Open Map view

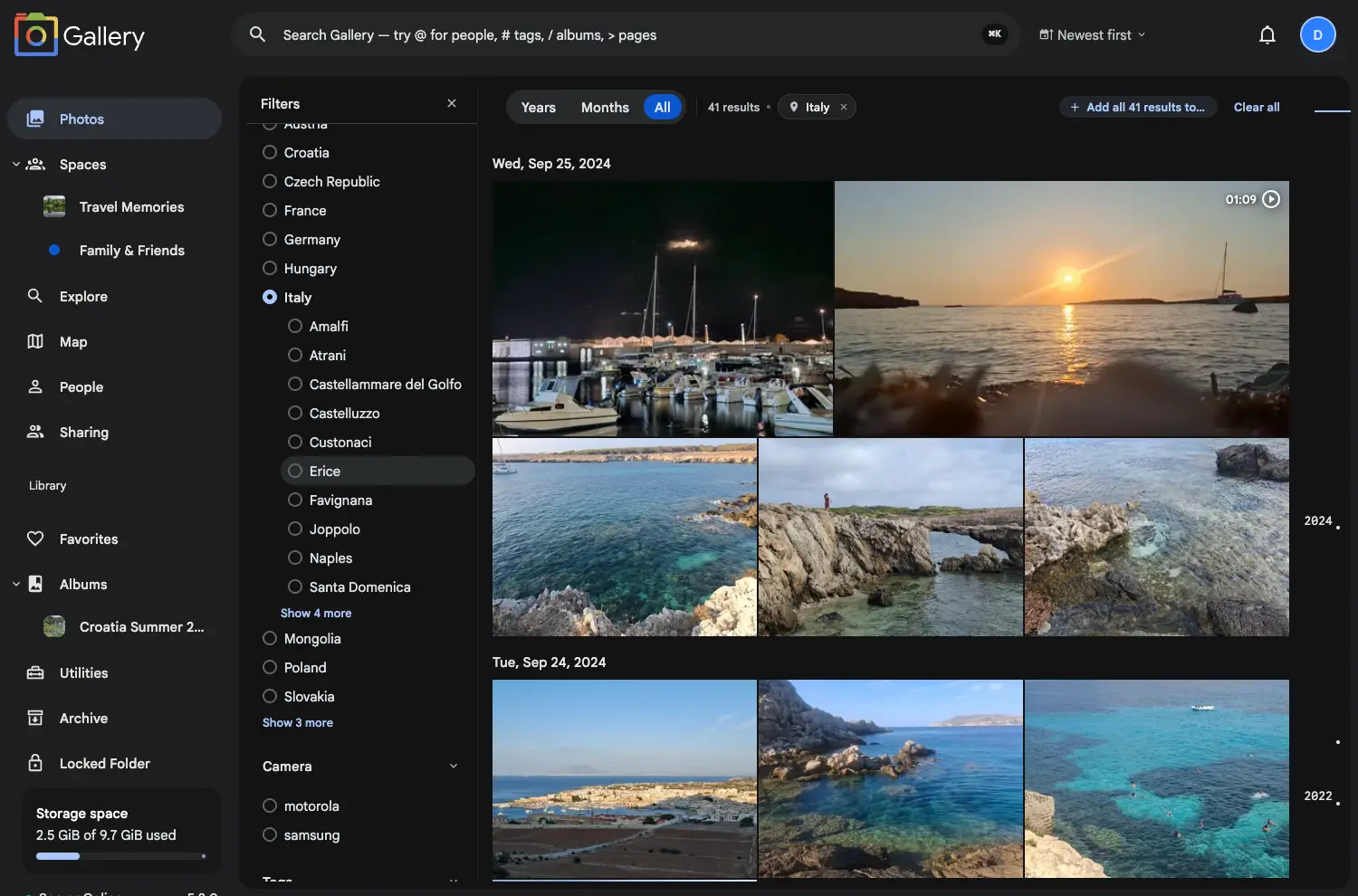(73, 341)
